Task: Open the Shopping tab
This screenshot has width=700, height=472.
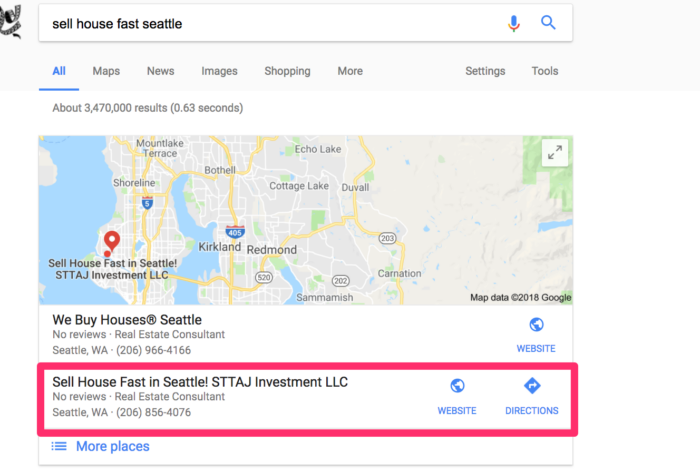Action: point(287,71)
